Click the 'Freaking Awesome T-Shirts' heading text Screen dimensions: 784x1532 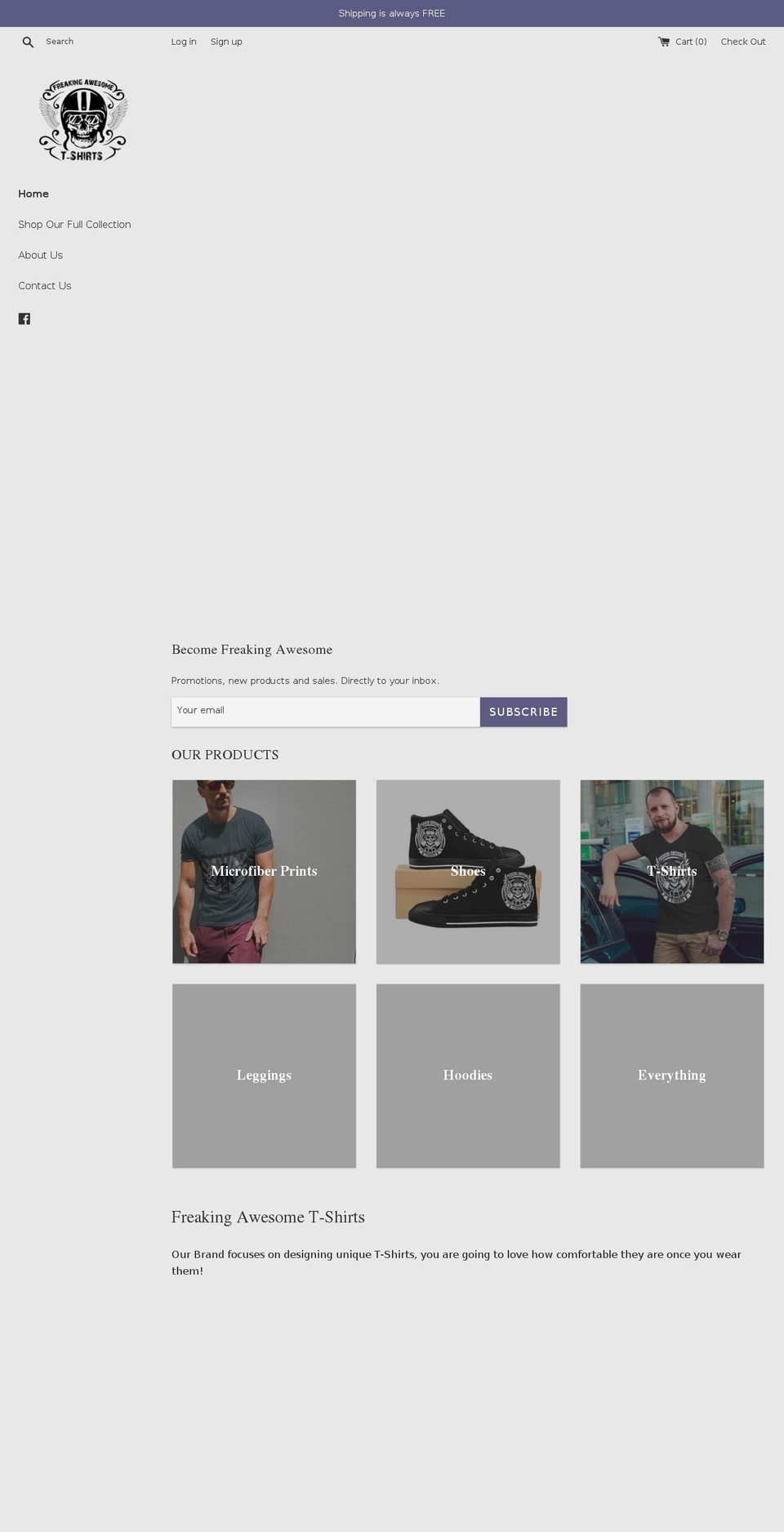click(268, 1217)
